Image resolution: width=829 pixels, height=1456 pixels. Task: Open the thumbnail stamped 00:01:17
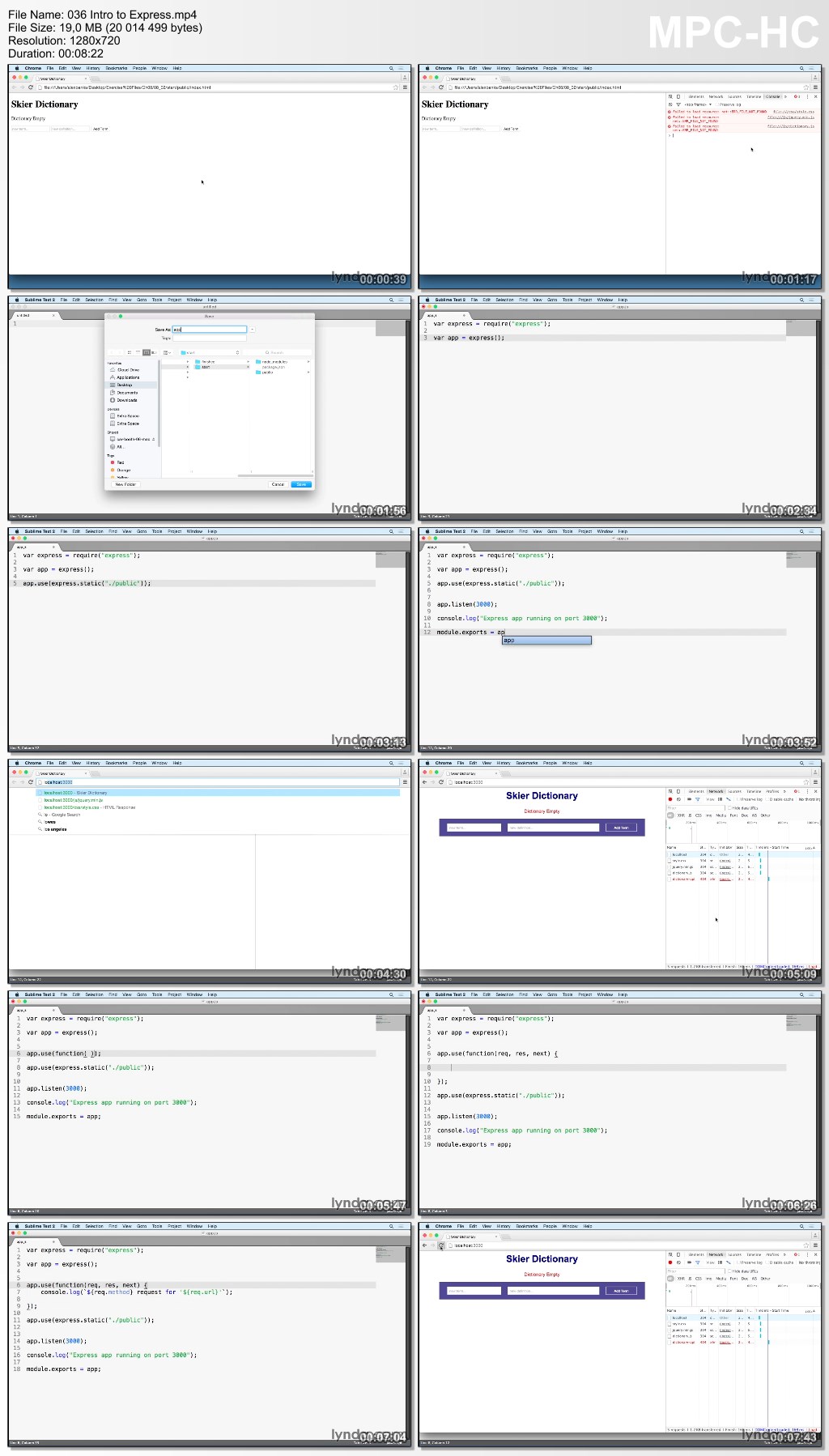point(620,177)
